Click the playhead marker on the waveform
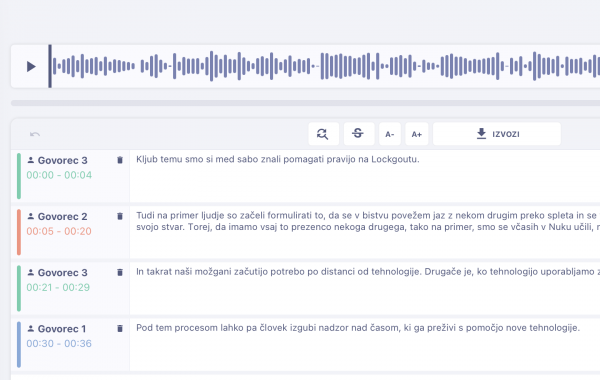 point(50,66)
